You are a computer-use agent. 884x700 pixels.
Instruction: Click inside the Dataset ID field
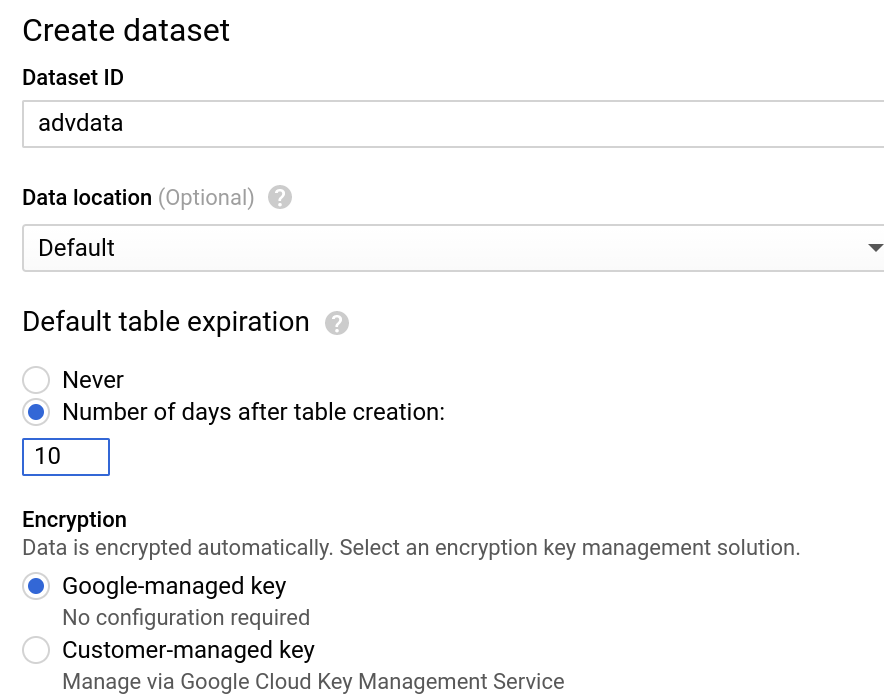tap(400, 123)
